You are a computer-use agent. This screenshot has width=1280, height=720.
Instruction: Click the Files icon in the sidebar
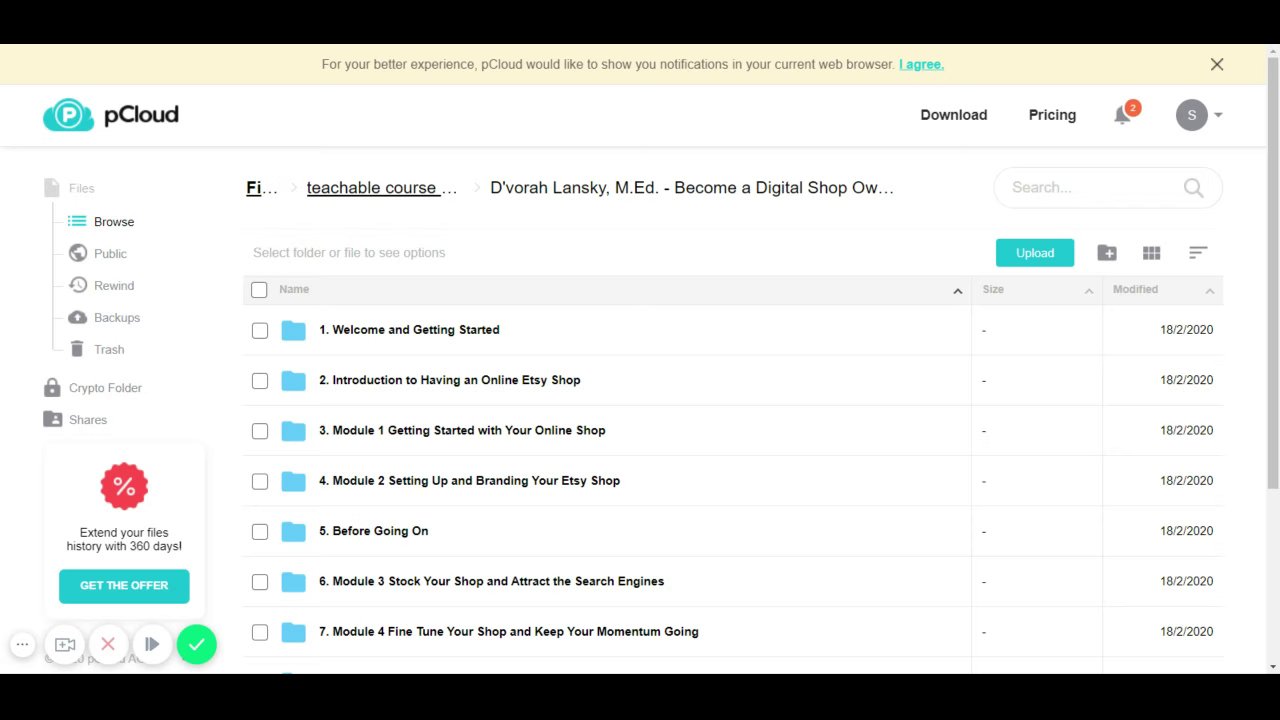pyautogui.click(x=52, y=188)
